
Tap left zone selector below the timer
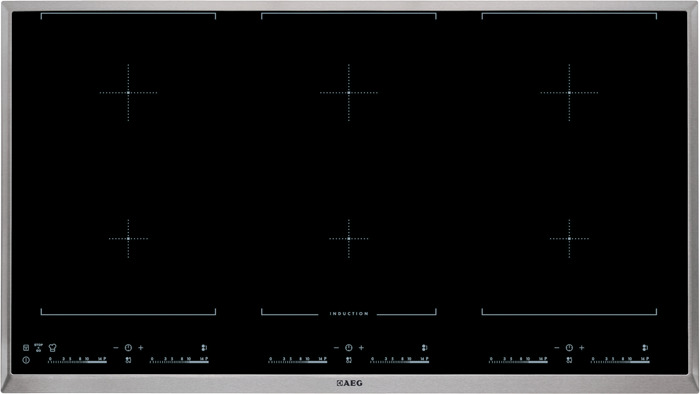coord(128,360)
